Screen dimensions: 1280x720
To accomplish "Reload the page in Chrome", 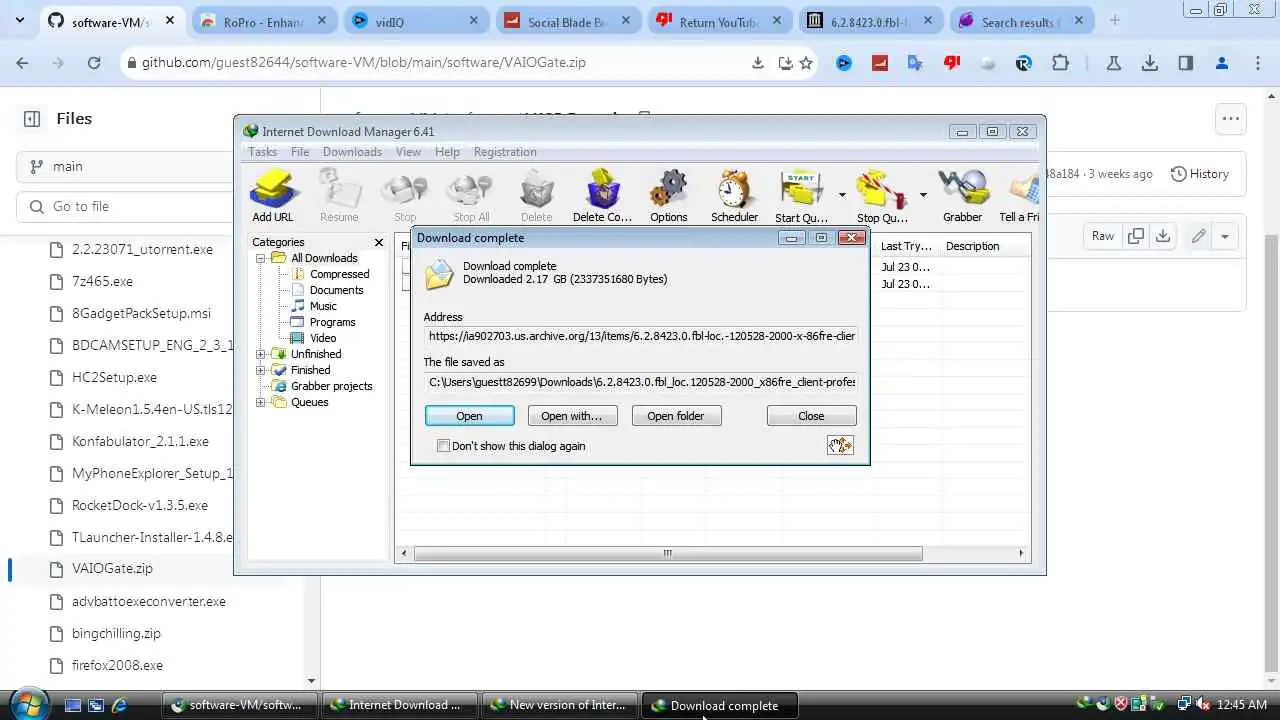I will (x=94, y=62).
